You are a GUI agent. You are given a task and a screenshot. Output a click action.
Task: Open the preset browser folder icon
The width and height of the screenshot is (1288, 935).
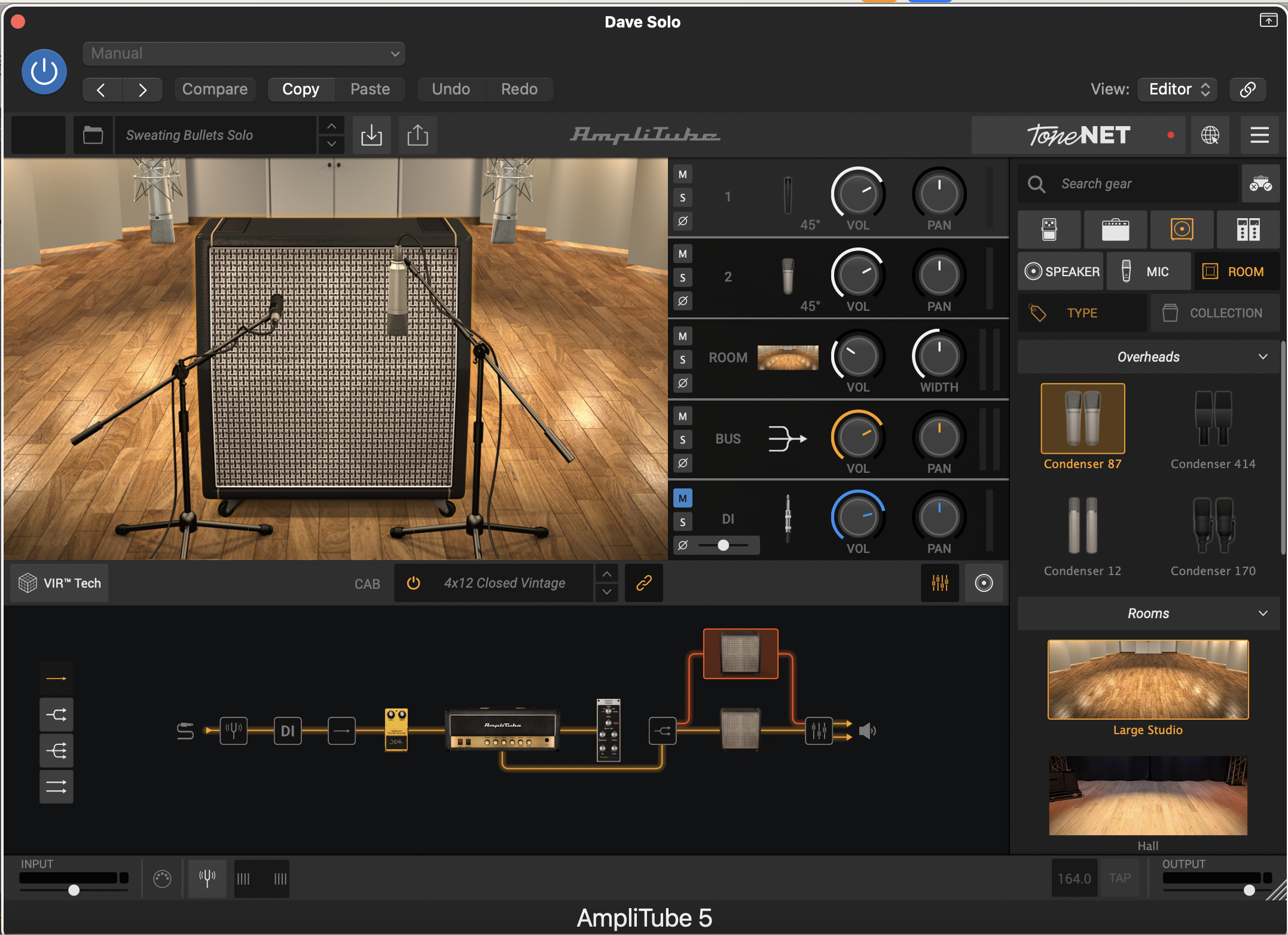pyautogui.click(x=93, y=135)
